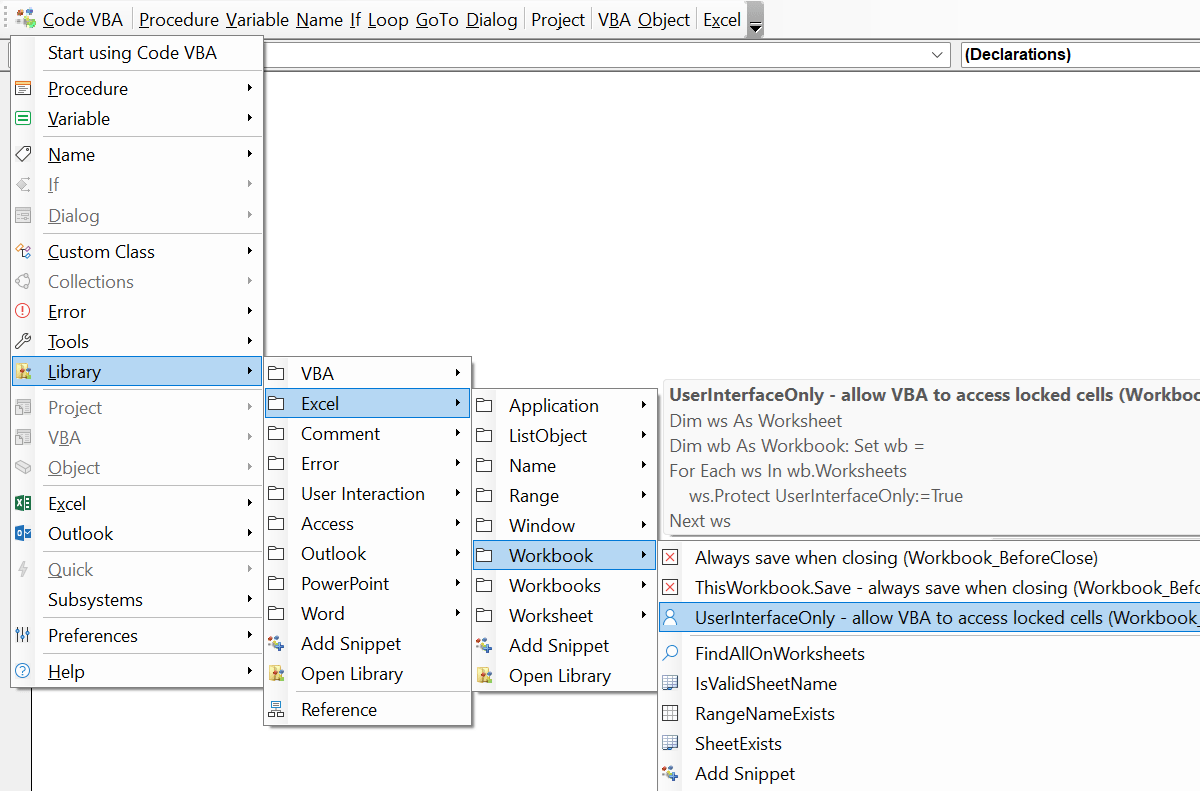Insert ThisWorkbook.Save always save snippet
1200x800 pixels.
point(930,588)
